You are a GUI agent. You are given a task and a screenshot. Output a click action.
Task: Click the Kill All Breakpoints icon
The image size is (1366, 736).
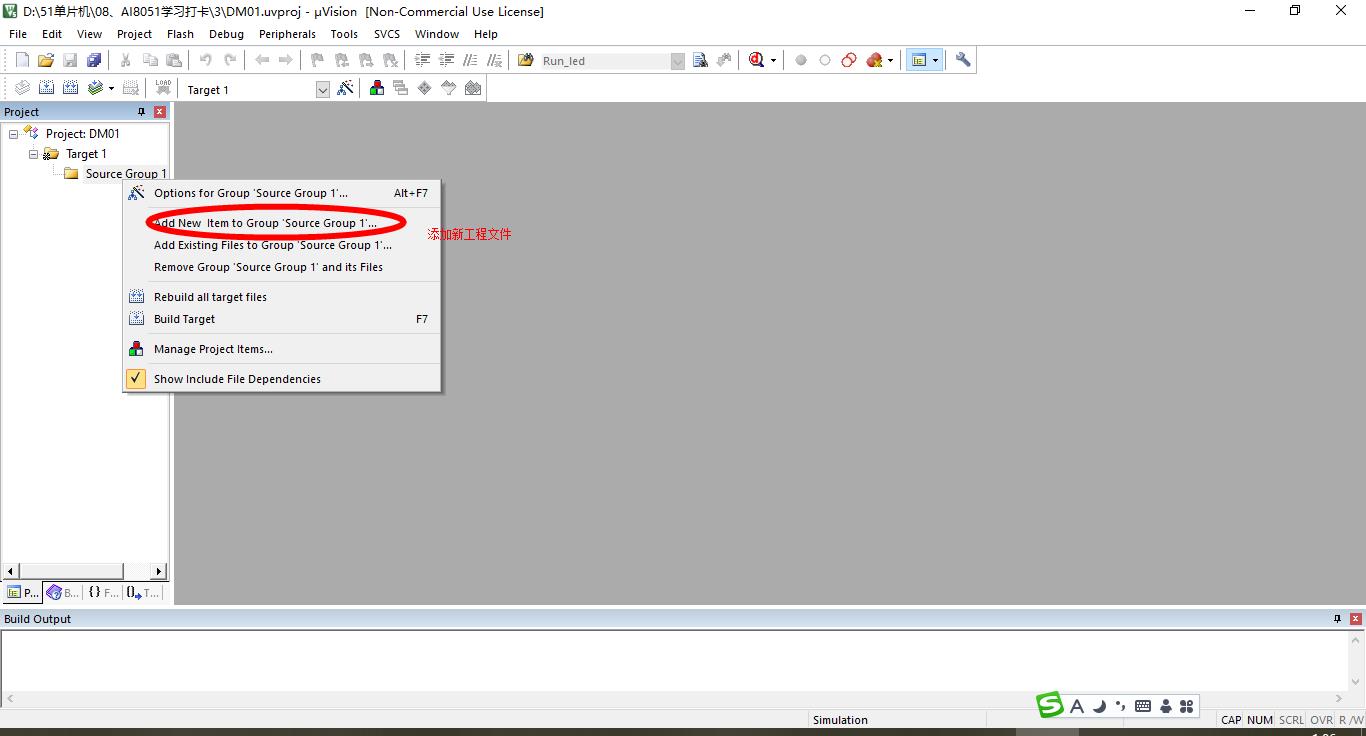[875, 60]
